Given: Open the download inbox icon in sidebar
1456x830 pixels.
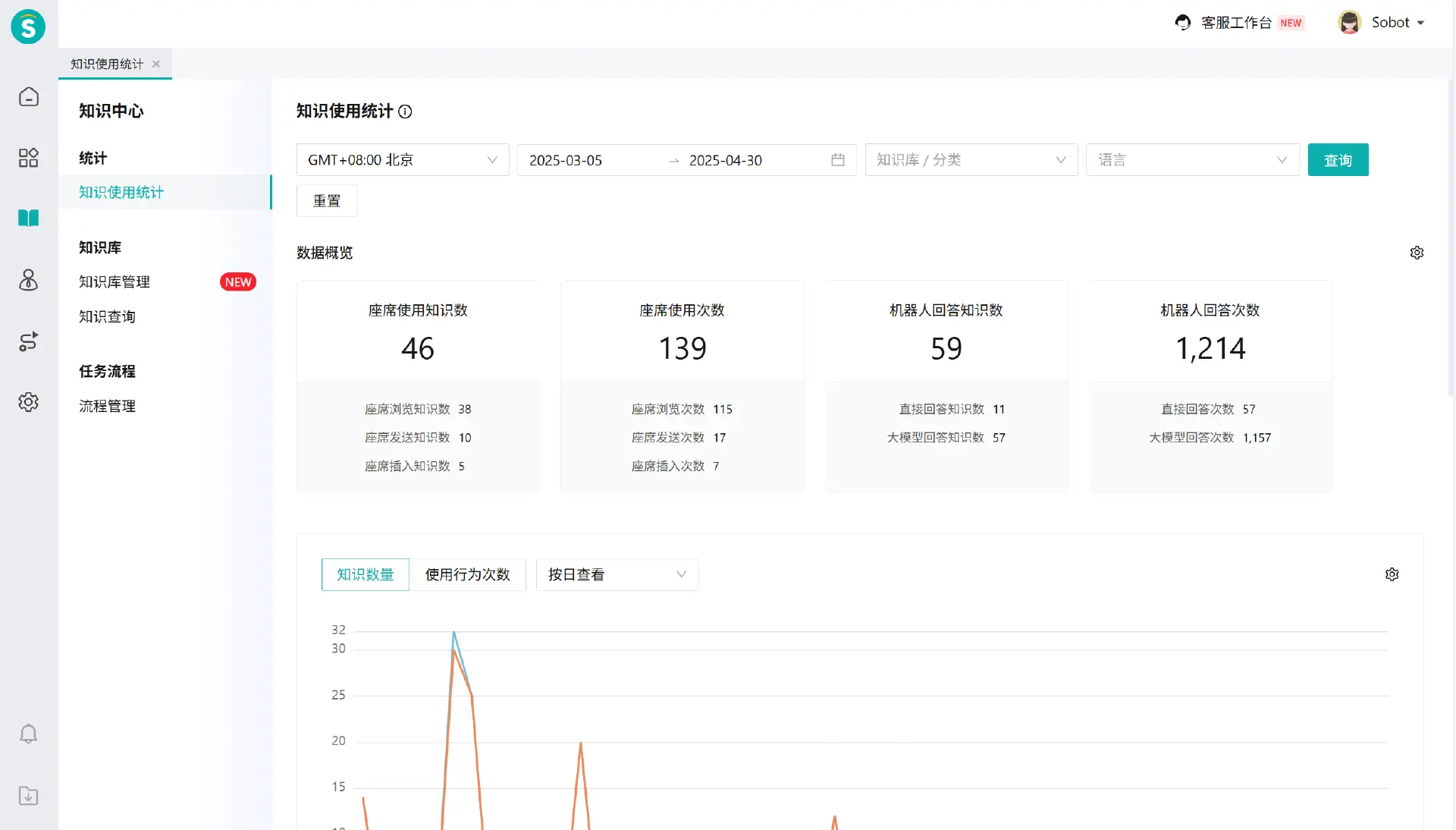Looking at the screenshot, I should (28, 796).
